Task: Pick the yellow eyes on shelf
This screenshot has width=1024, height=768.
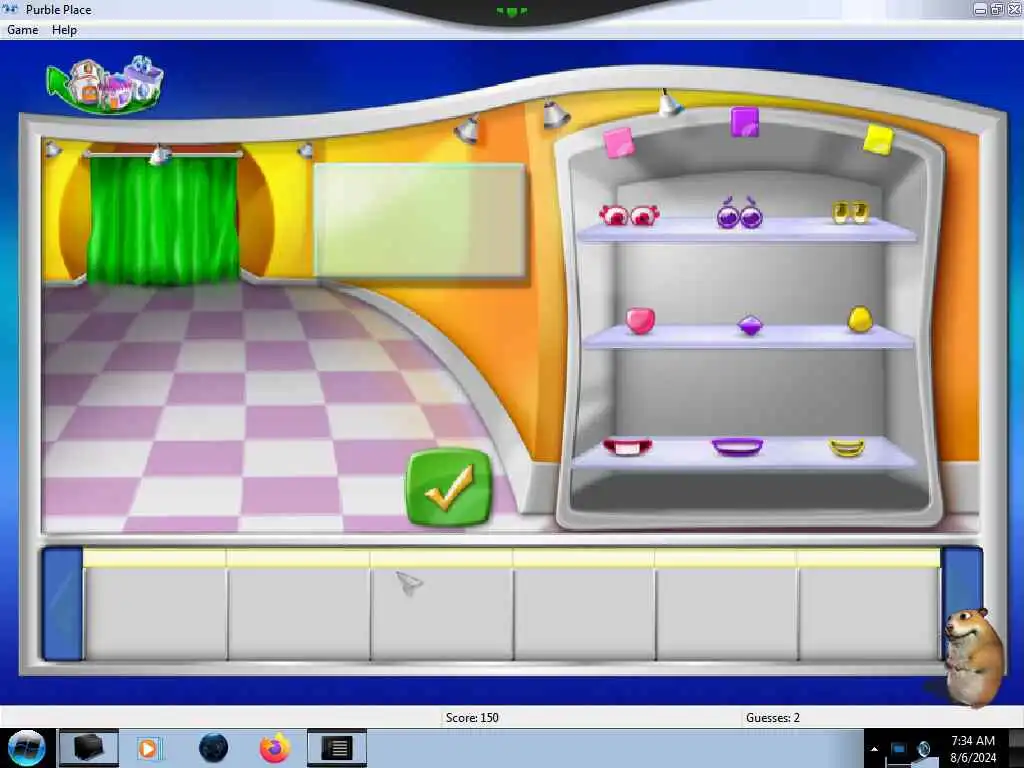Action: (x=851, y=212)
